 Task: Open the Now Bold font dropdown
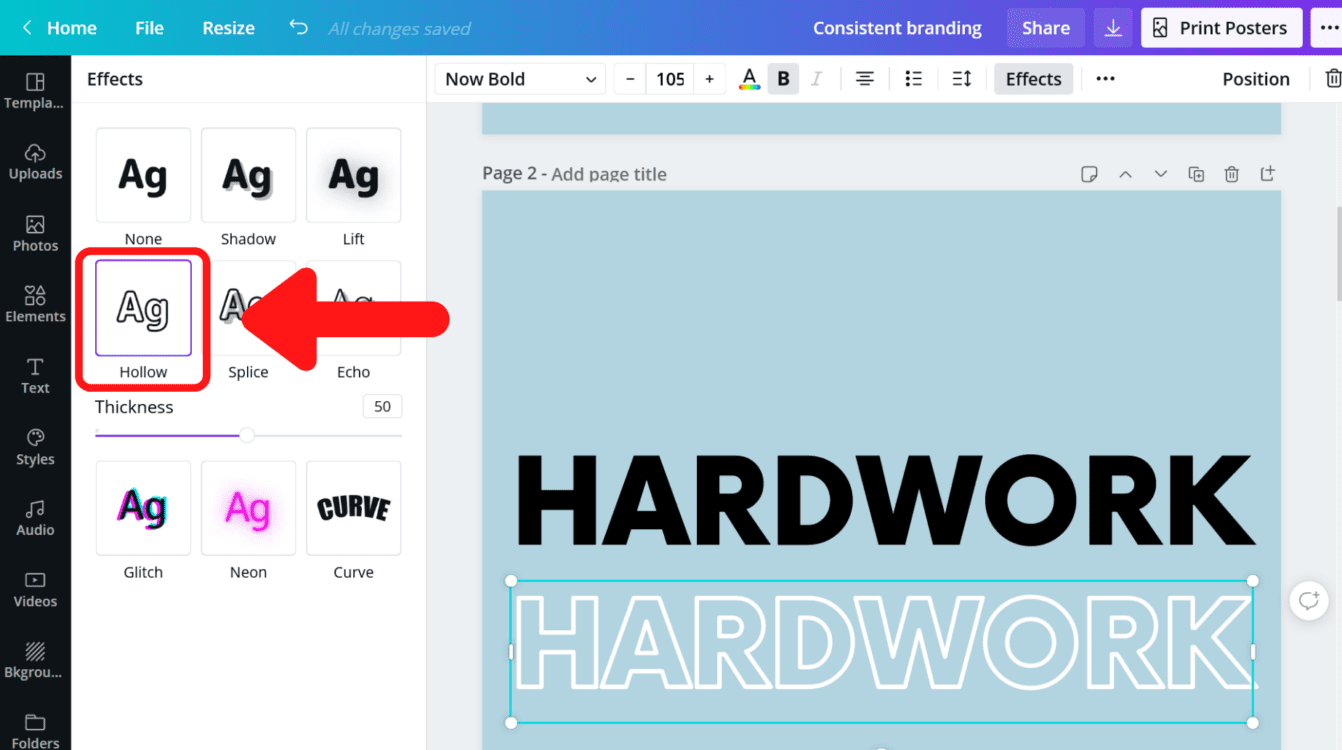(x=519, y=78)
